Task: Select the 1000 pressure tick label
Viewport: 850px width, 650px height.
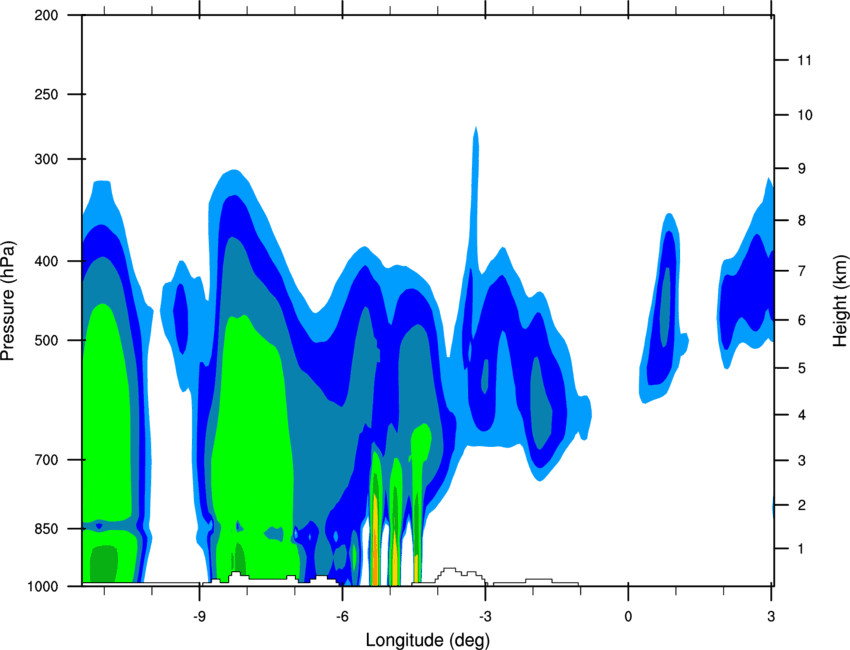Action: point(43,586)
